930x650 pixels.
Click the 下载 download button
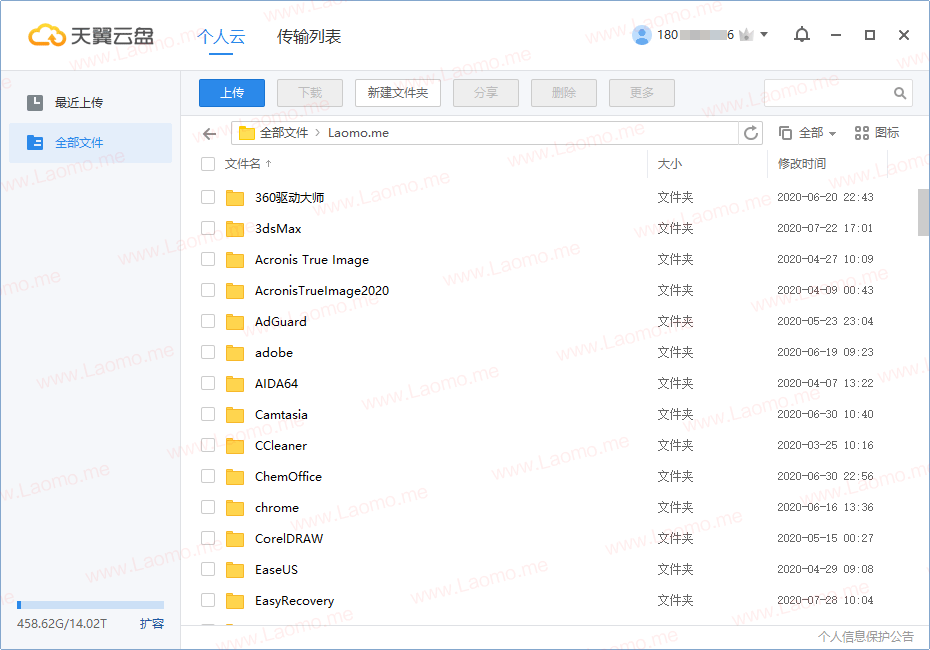pos(310,93)
